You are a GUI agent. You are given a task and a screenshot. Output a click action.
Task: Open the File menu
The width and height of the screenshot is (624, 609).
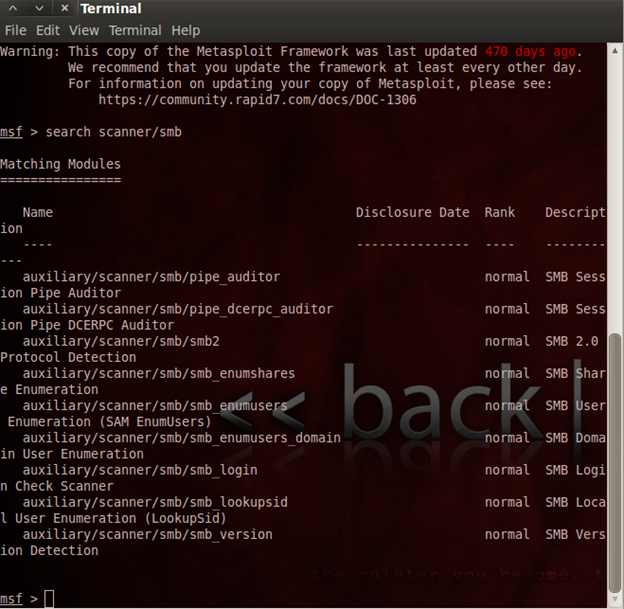click(x=15, y=30)
